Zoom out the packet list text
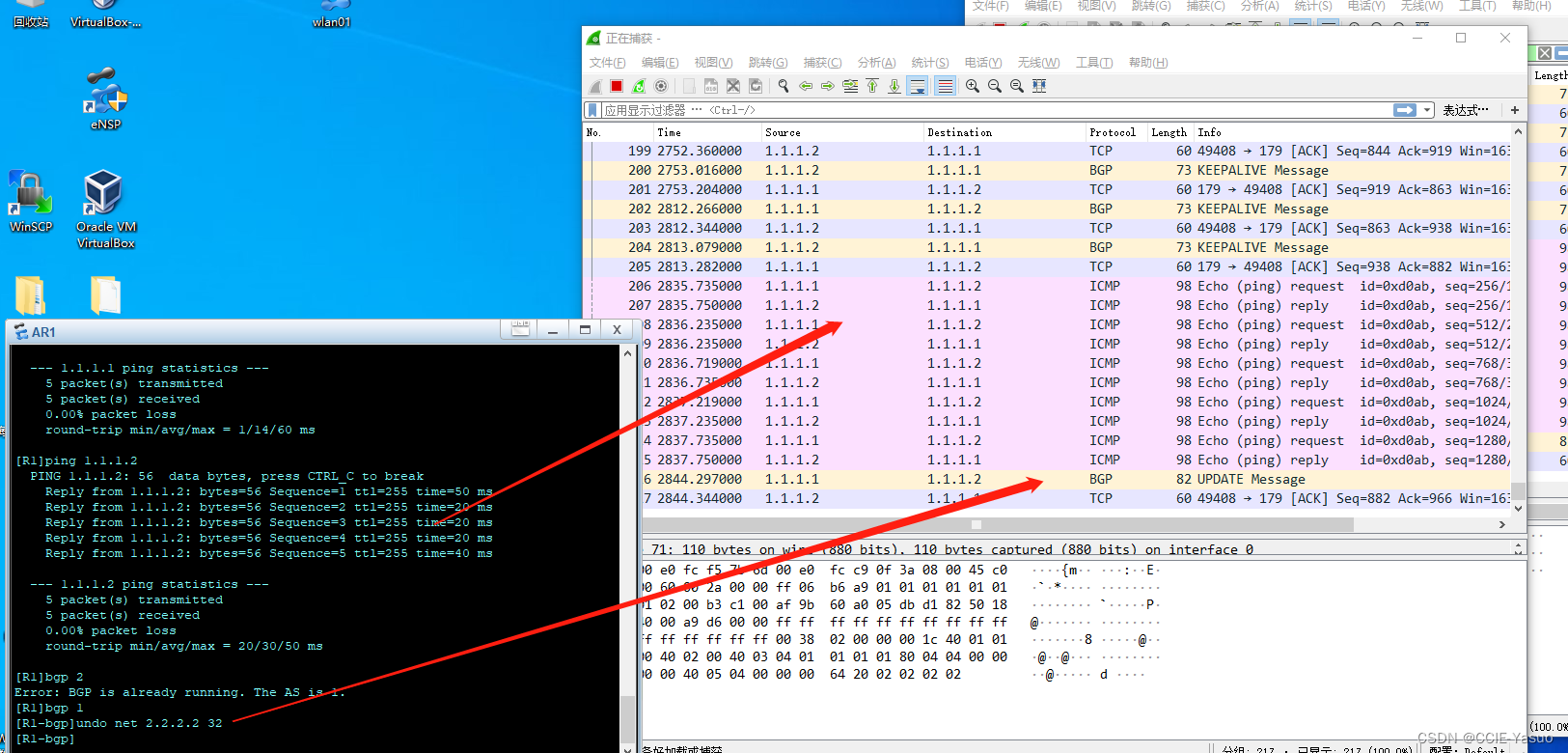Viewport: 1568px width, 753px height. tap(995, 86)
